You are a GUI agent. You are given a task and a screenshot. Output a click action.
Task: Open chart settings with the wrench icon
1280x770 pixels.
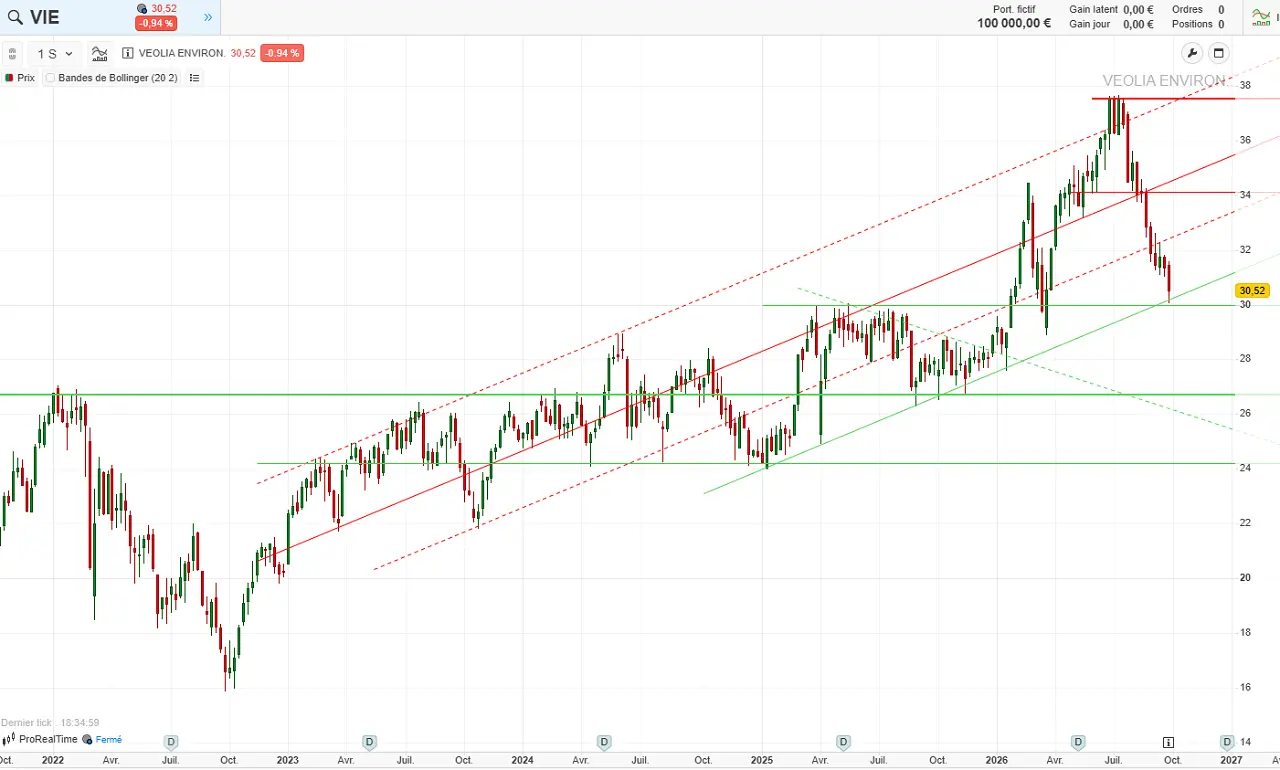pyautogui.click(x=1192, y=53)
